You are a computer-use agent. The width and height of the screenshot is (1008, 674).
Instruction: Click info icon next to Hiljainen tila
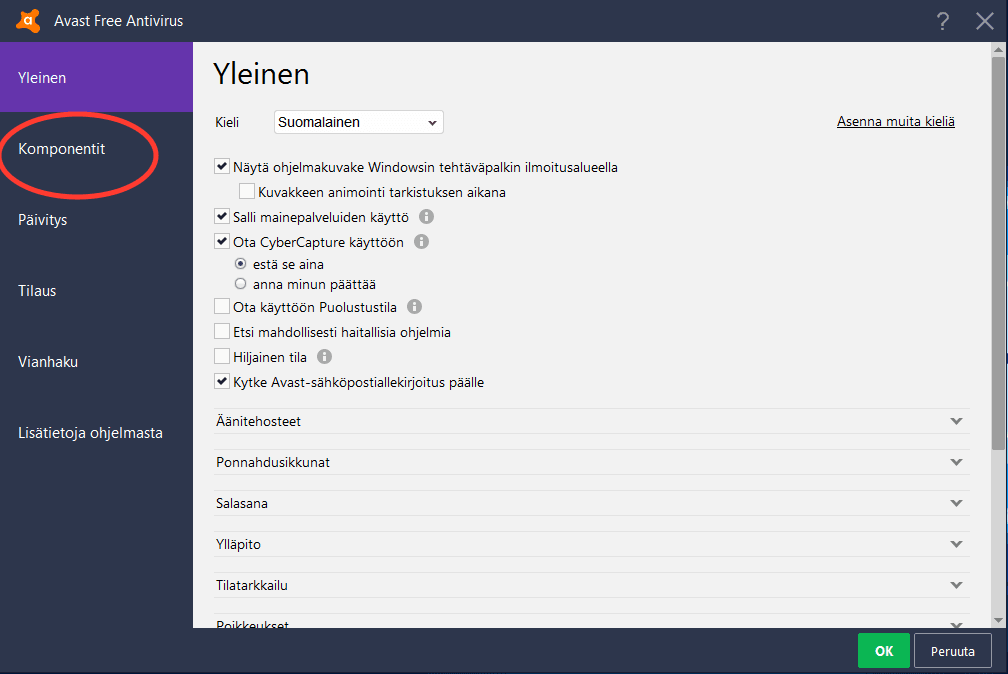[x=324, y=357]
